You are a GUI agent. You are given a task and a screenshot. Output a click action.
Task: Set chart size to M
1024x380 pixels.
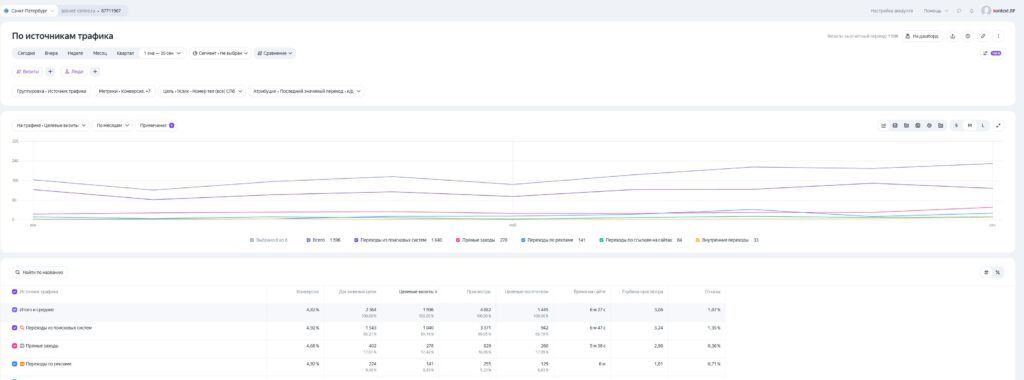click(970, 125)
